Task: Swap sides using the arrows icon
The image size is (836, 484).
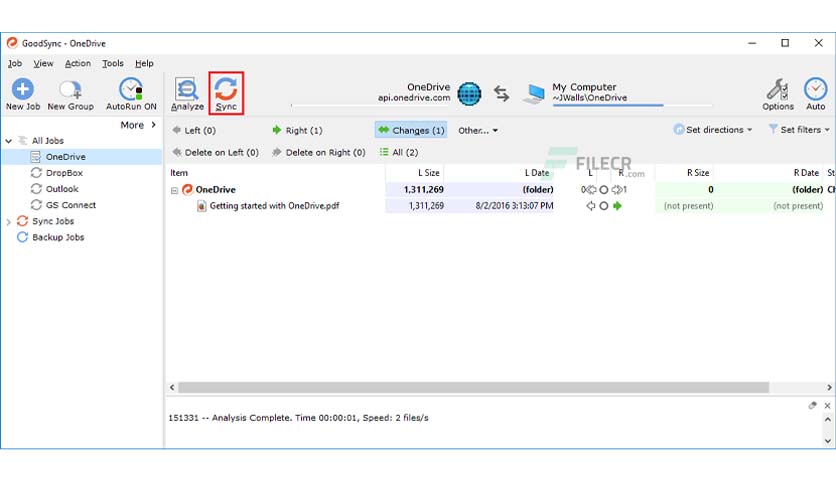Action: tap(501, 94)
